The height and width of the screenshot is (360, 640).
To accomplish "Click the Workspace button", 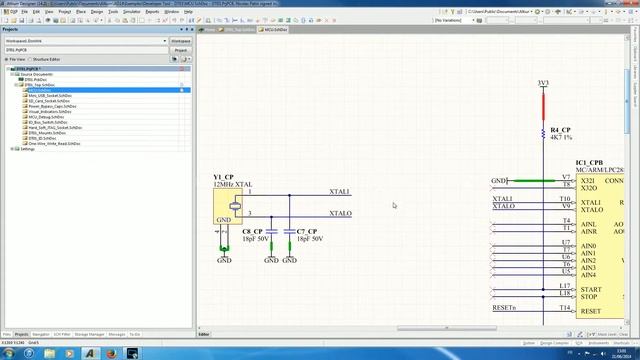I will coord(180,41).
